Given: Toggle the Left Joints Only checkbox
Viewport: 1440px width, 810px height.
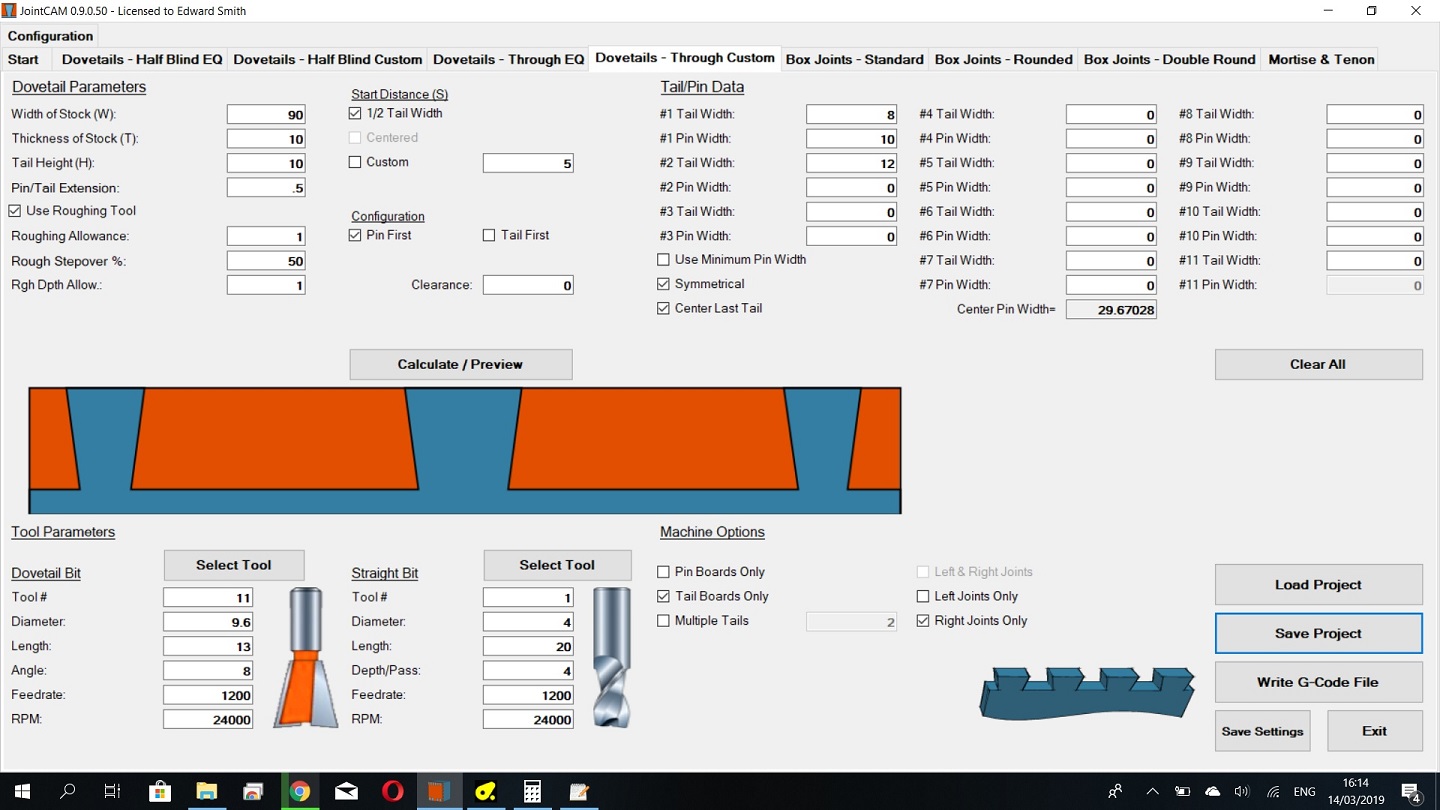Looking at the screenshot, I should coord(923,597).
